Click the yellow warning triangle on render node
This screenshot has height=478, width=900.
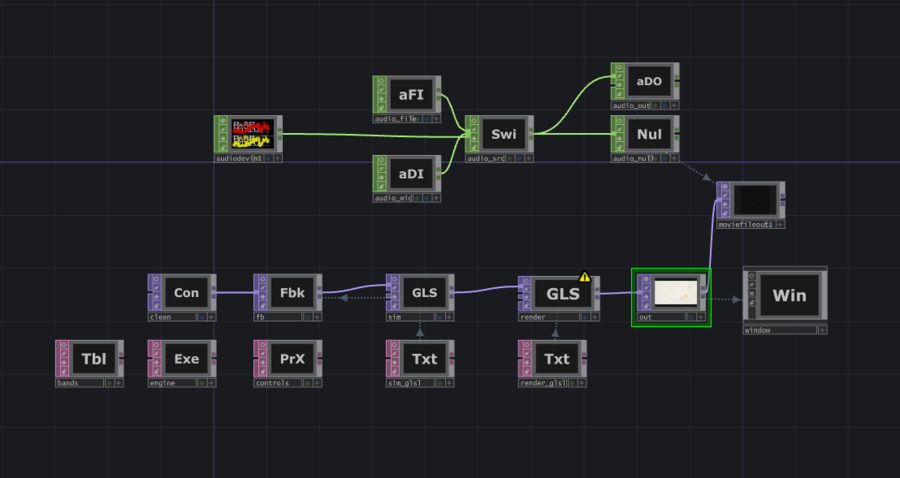click(x=584, y=277)
